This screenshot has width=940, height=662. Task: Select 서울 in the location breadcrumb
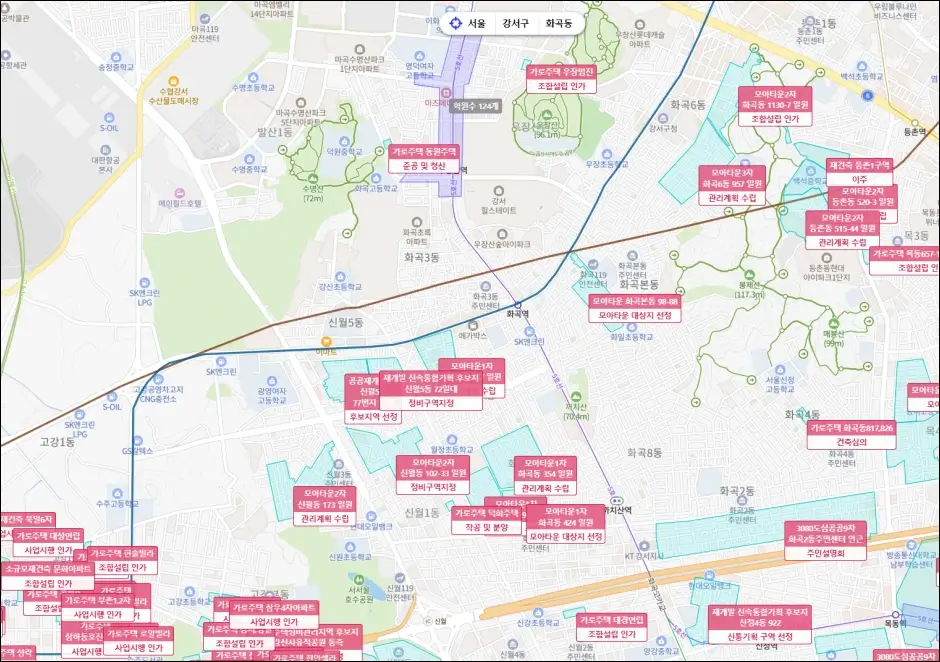[477, 24]
